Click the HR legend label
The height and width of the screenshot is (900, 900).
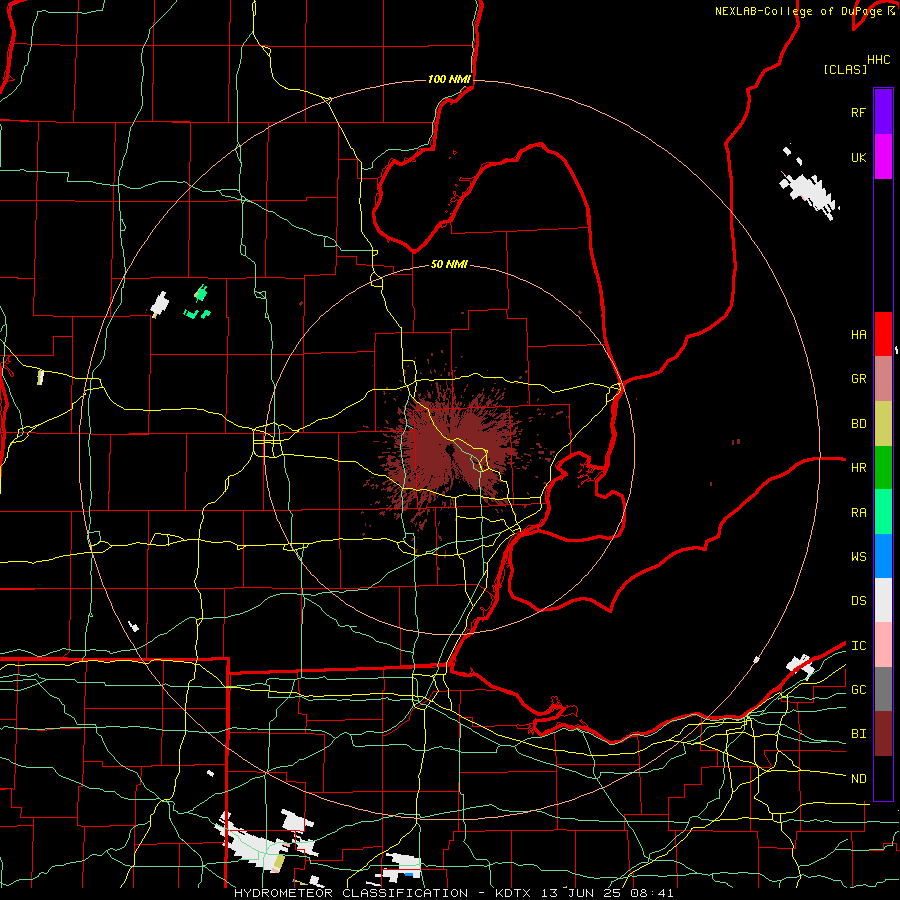pos(859,468)
